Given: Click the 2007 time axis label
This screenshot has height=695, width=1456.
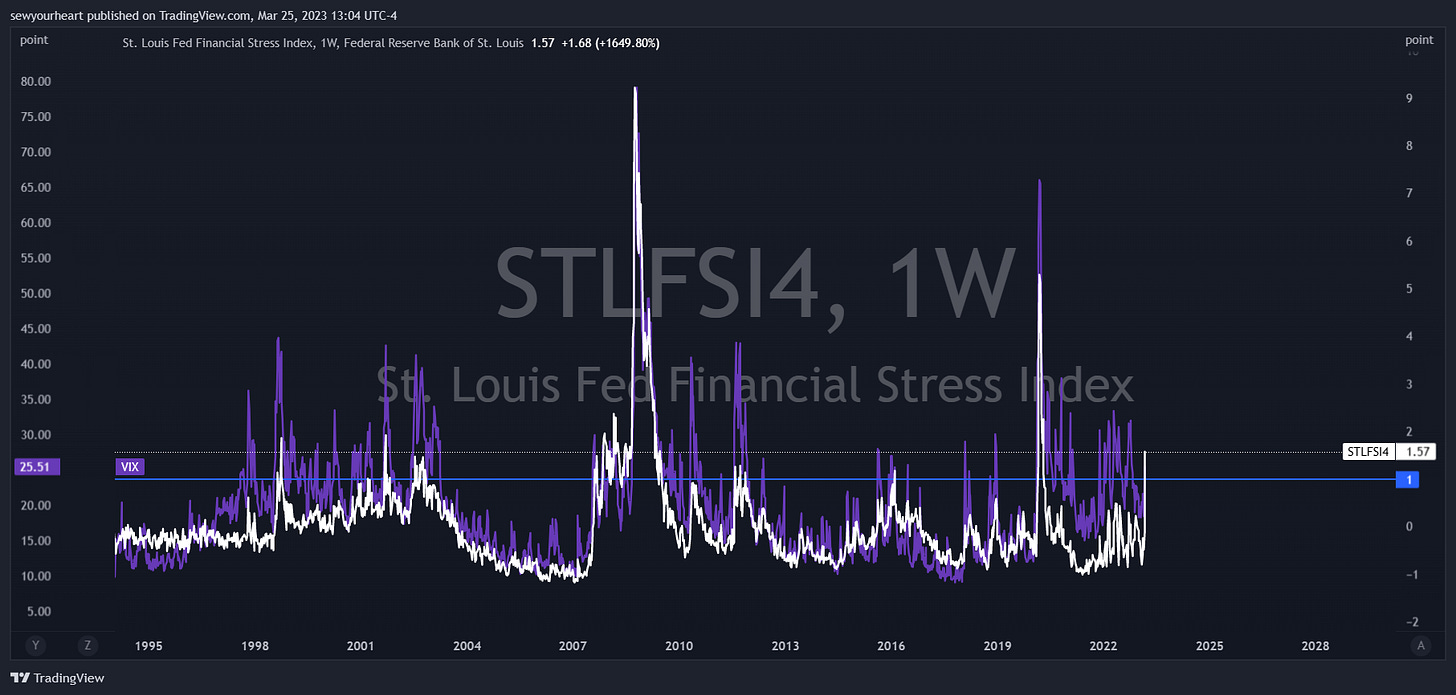Looking at the screenshot, I should pos(573,646).
